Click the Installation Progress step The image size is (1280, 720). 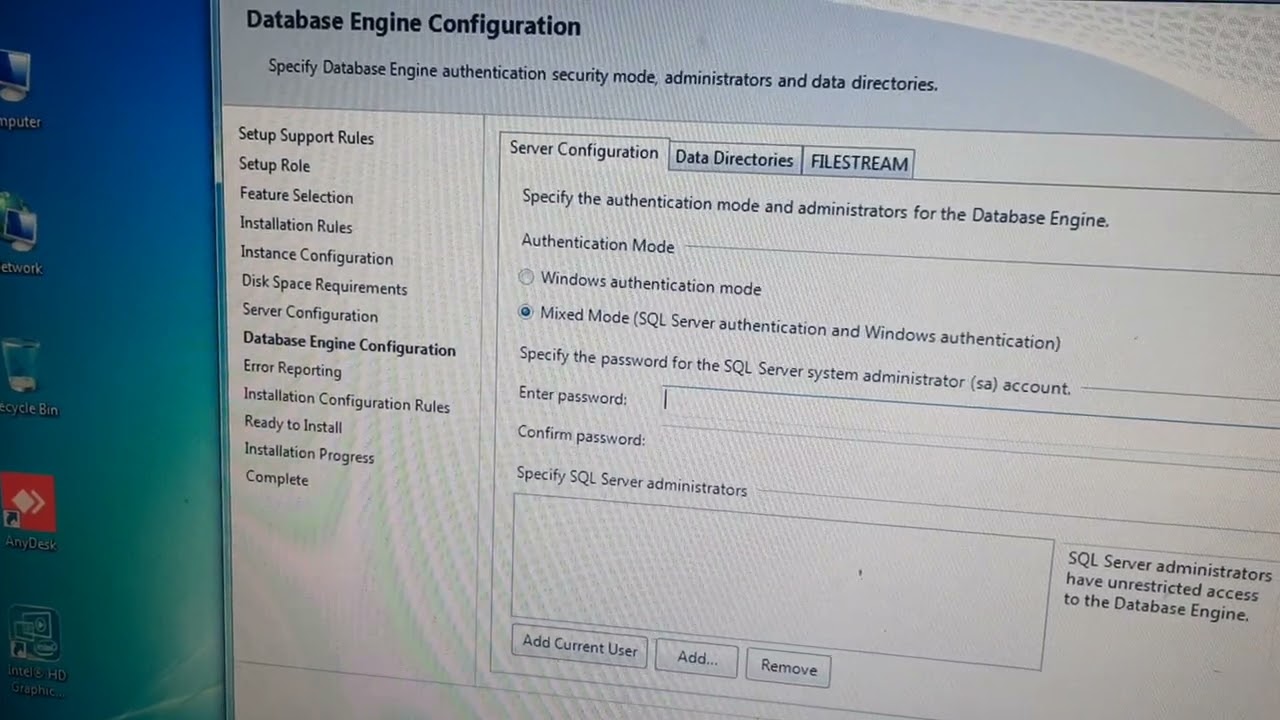pyautogui.click(x=309, y=453)
